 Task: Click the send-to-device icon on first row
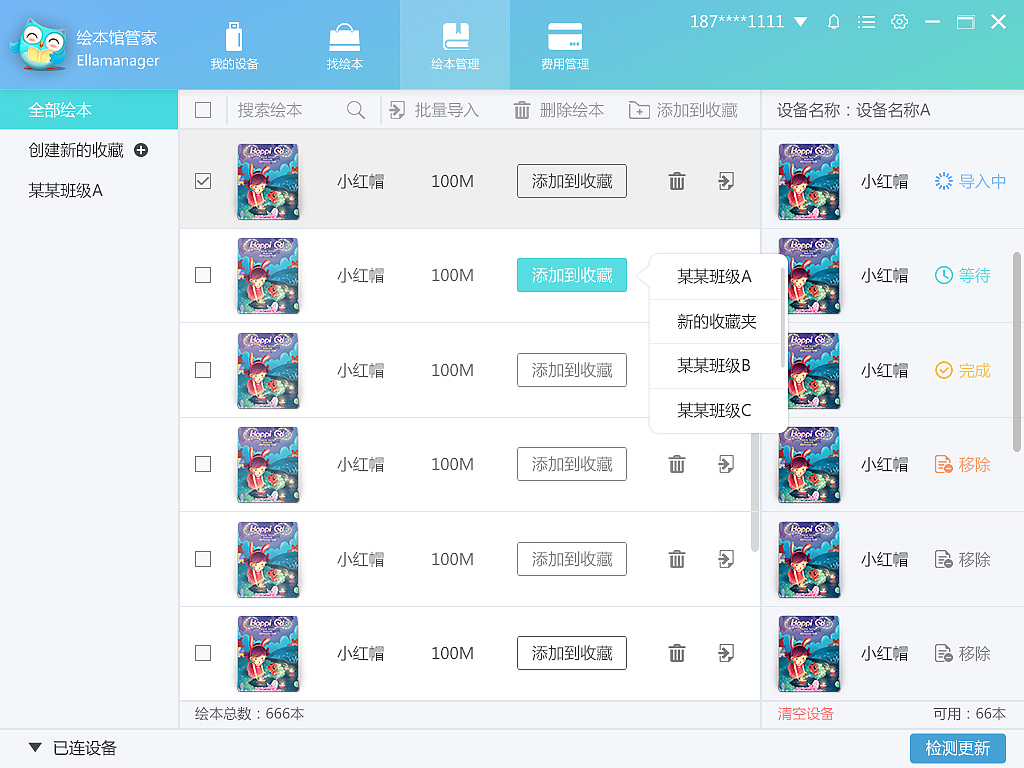pyautogui.click(x=725, y=181)
